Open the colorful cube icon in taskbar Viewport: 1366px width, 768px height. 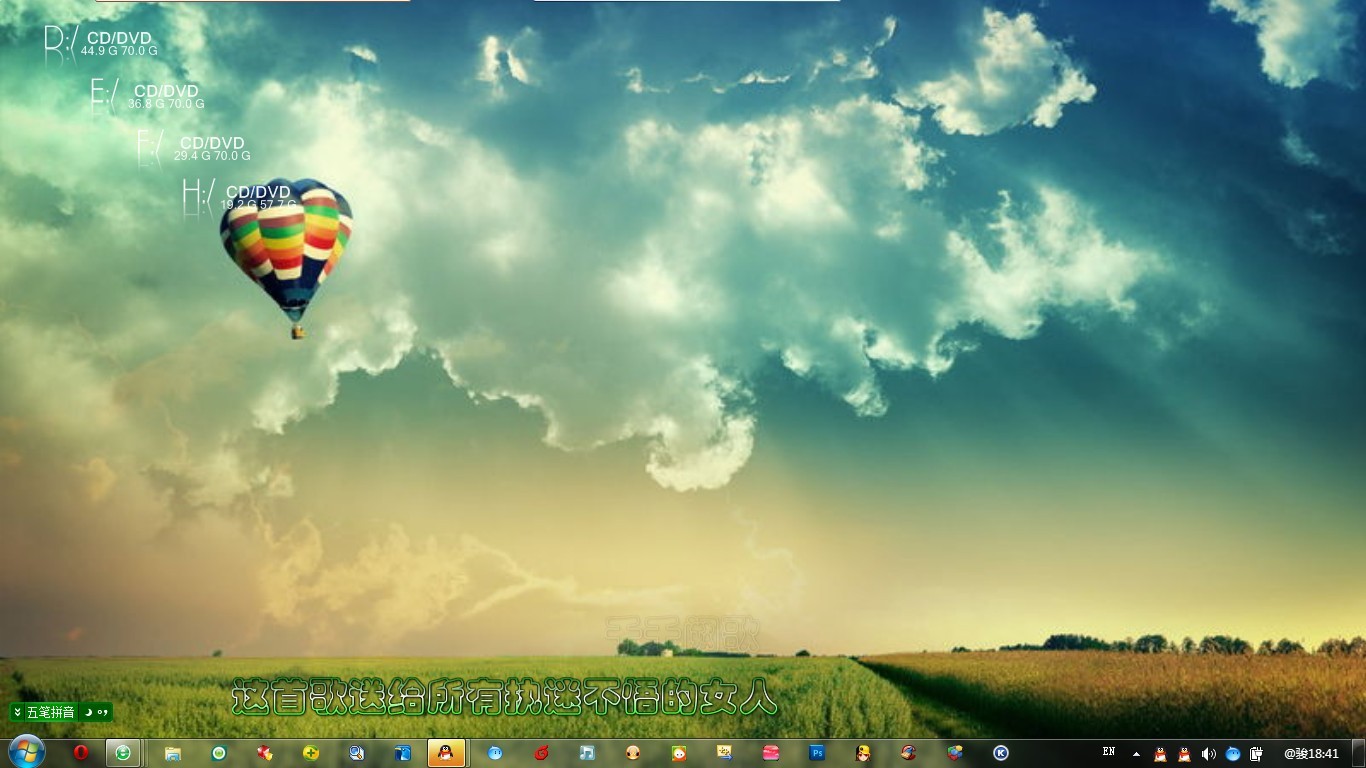tap(955, 753)
